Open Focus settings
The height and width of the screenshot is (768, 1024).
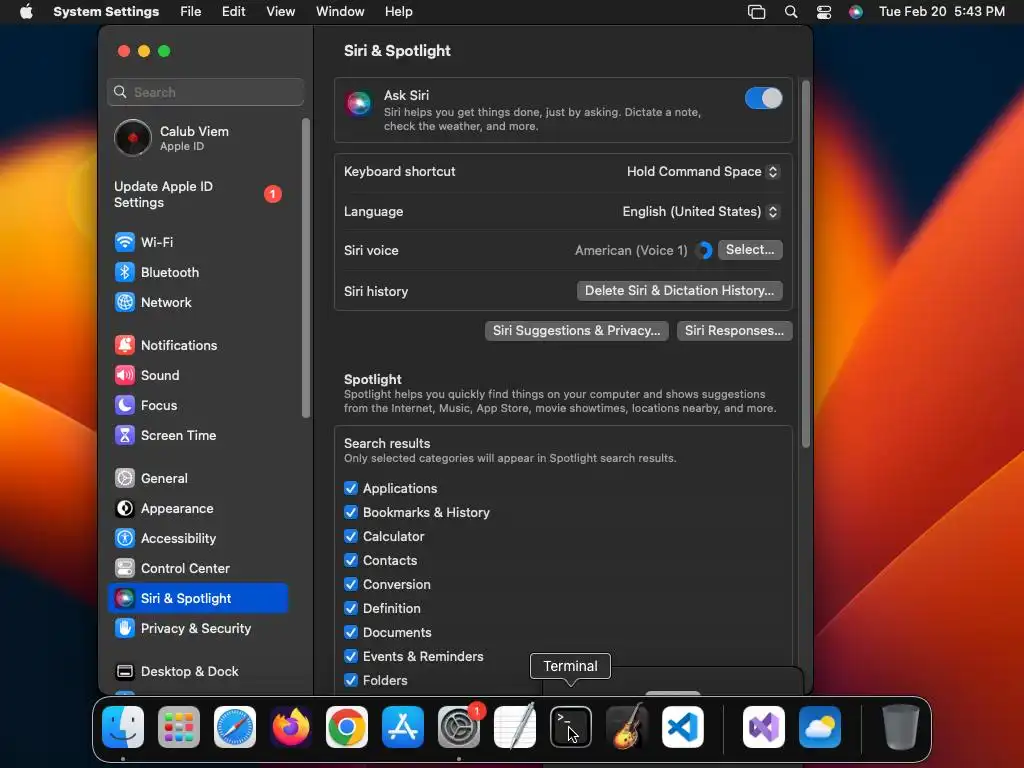pyautogui.click(x=198, y=406)
